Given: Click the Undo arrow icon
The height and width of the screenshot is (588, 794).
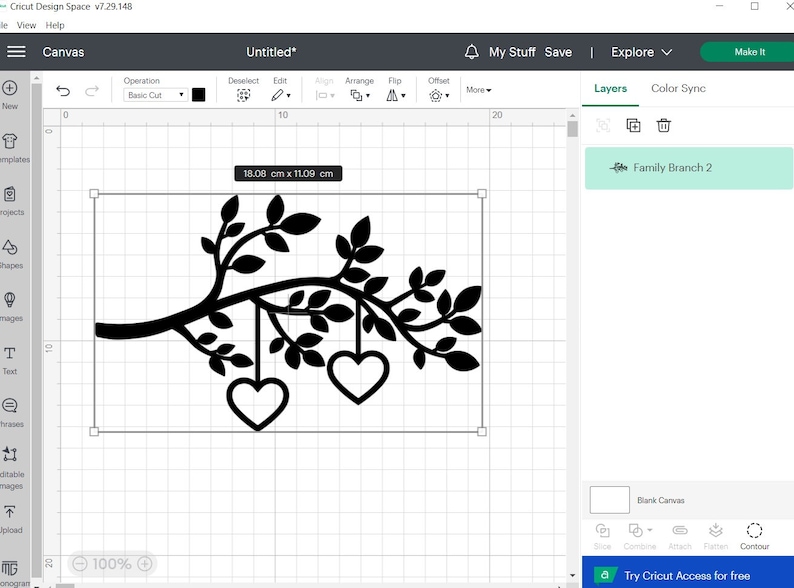Looking at the screenshot, I should pyautogui.click(x=63, y=91).
